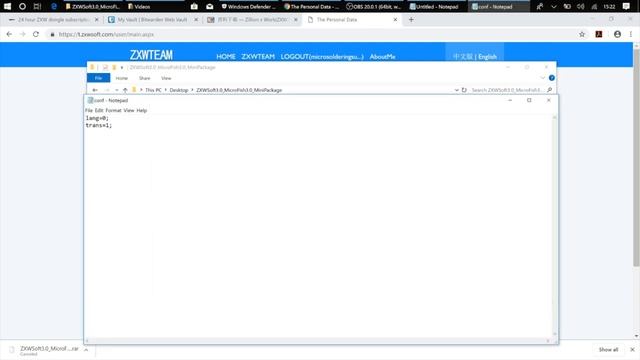This screenshot has height=360, width=640.
Task: Bookmark page with star icon
Action: coord(582,34)
